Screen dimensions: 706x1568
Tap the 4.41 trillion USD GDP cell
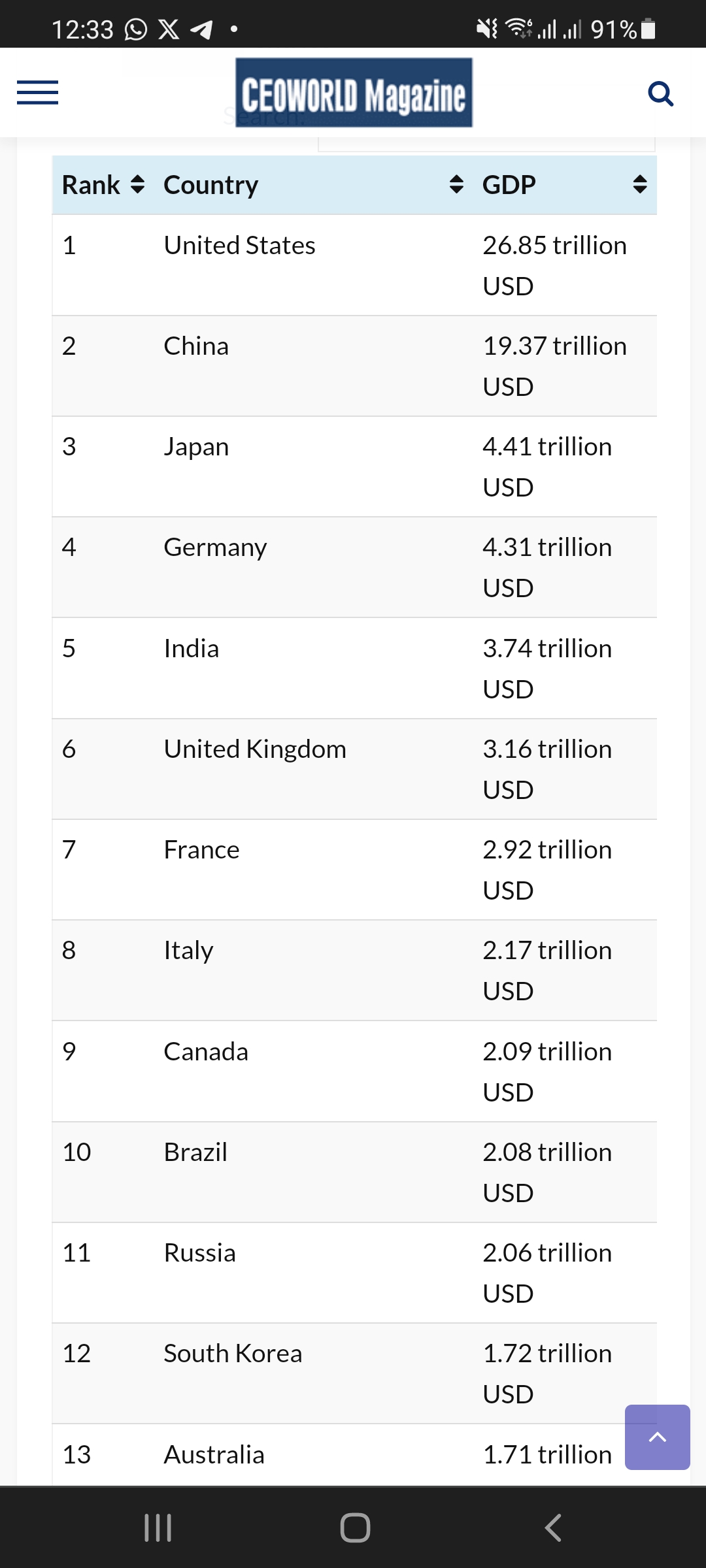tap(547, 466)
